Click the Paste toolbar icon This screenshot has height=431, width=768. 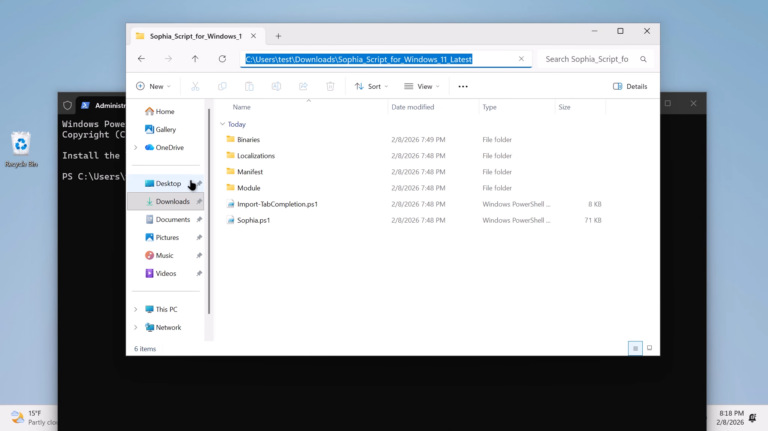tap(249, 86)
